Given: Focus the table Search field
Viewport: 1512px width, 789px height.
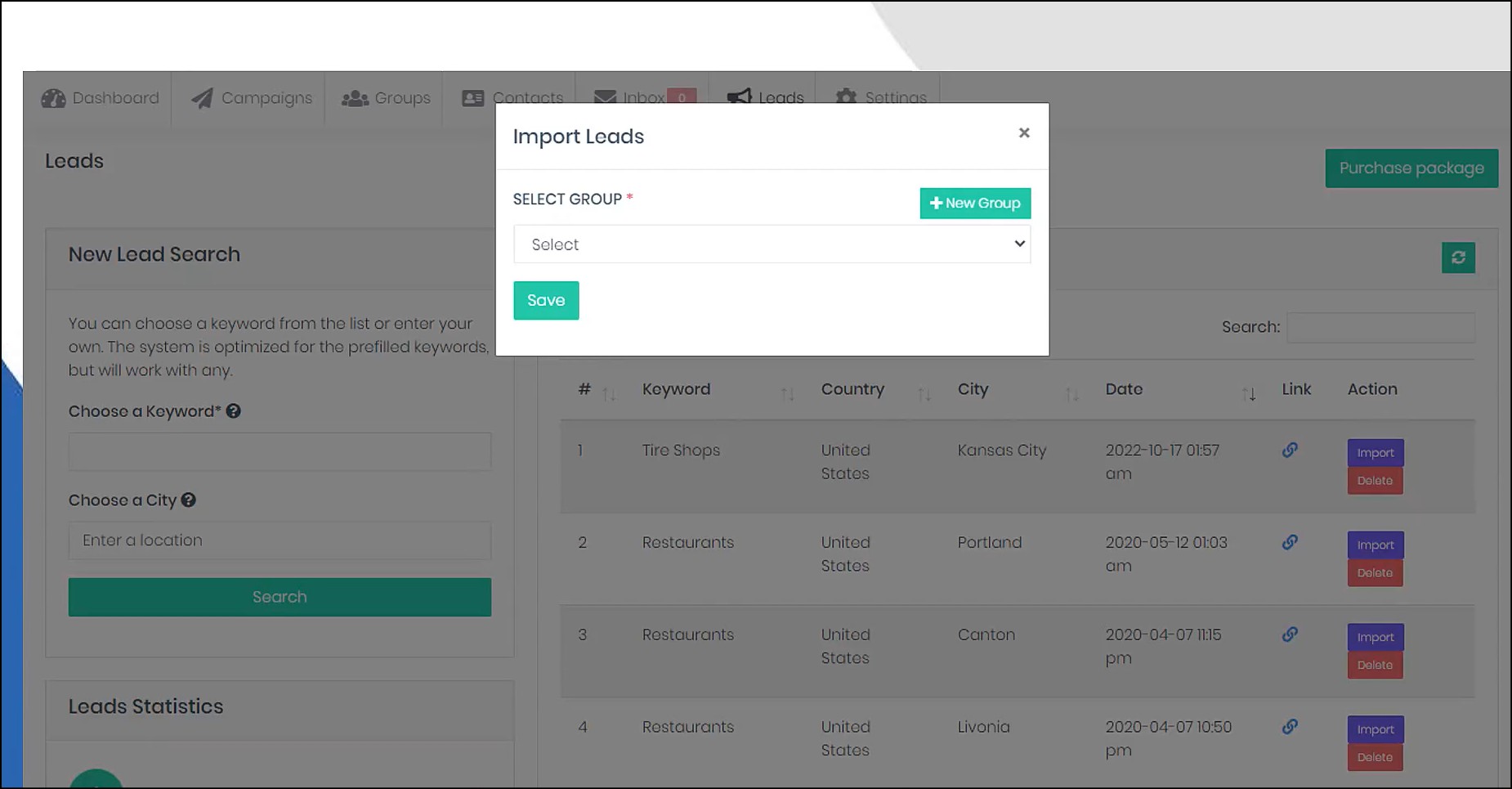Looking at the screenshot, I should click(x=1381, y=327).
